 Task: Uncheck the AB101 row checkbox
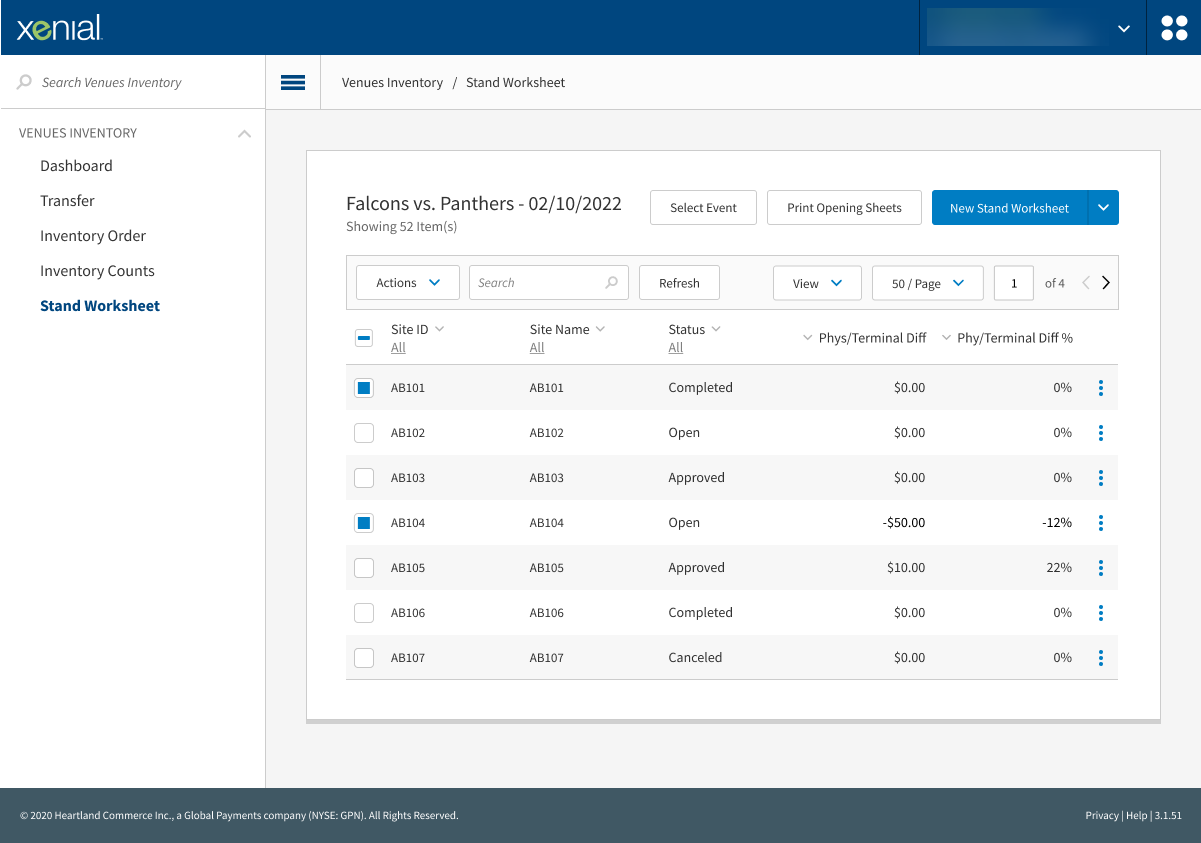364,388
